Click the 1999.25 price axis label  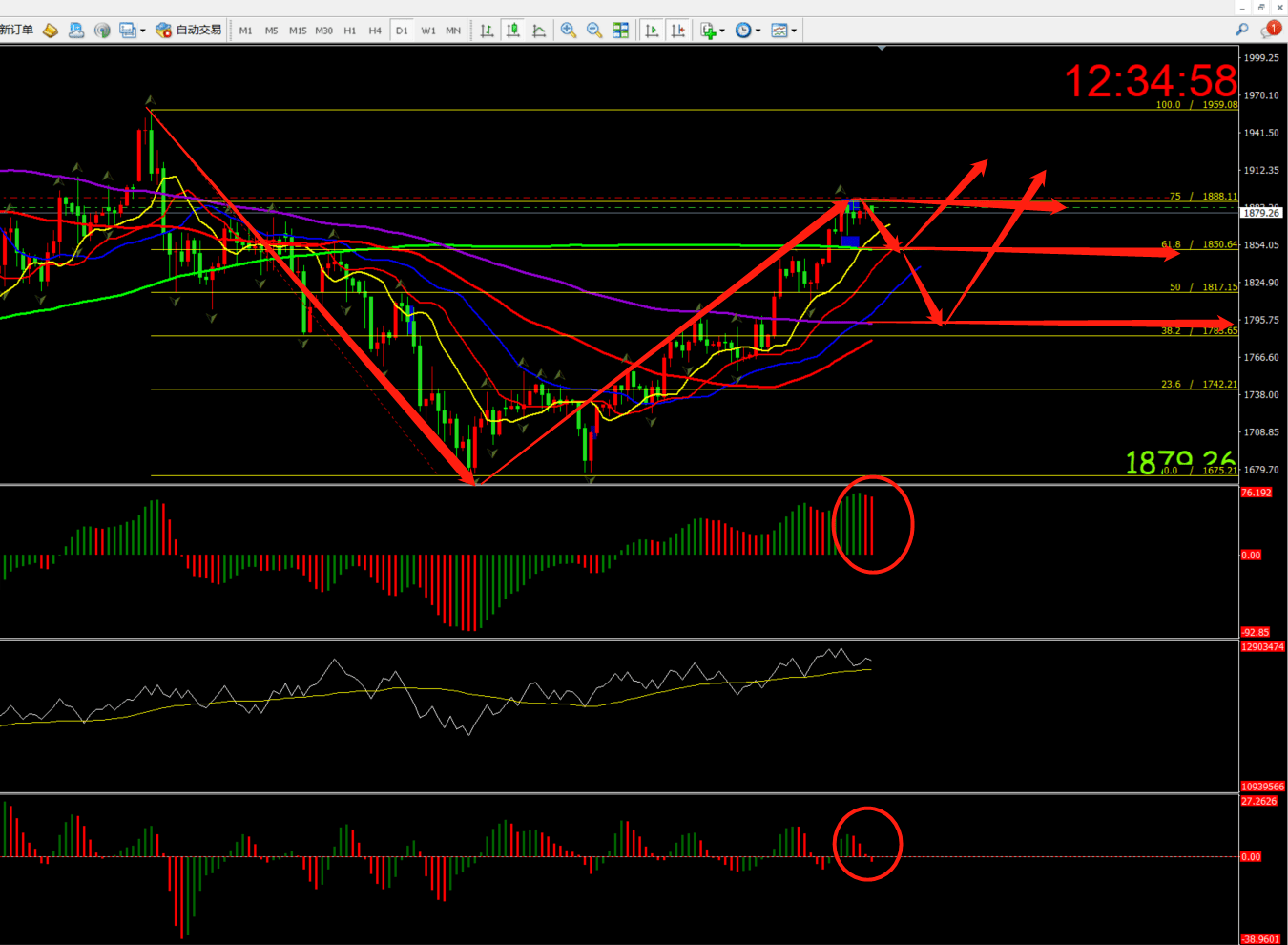point(1261,58)
